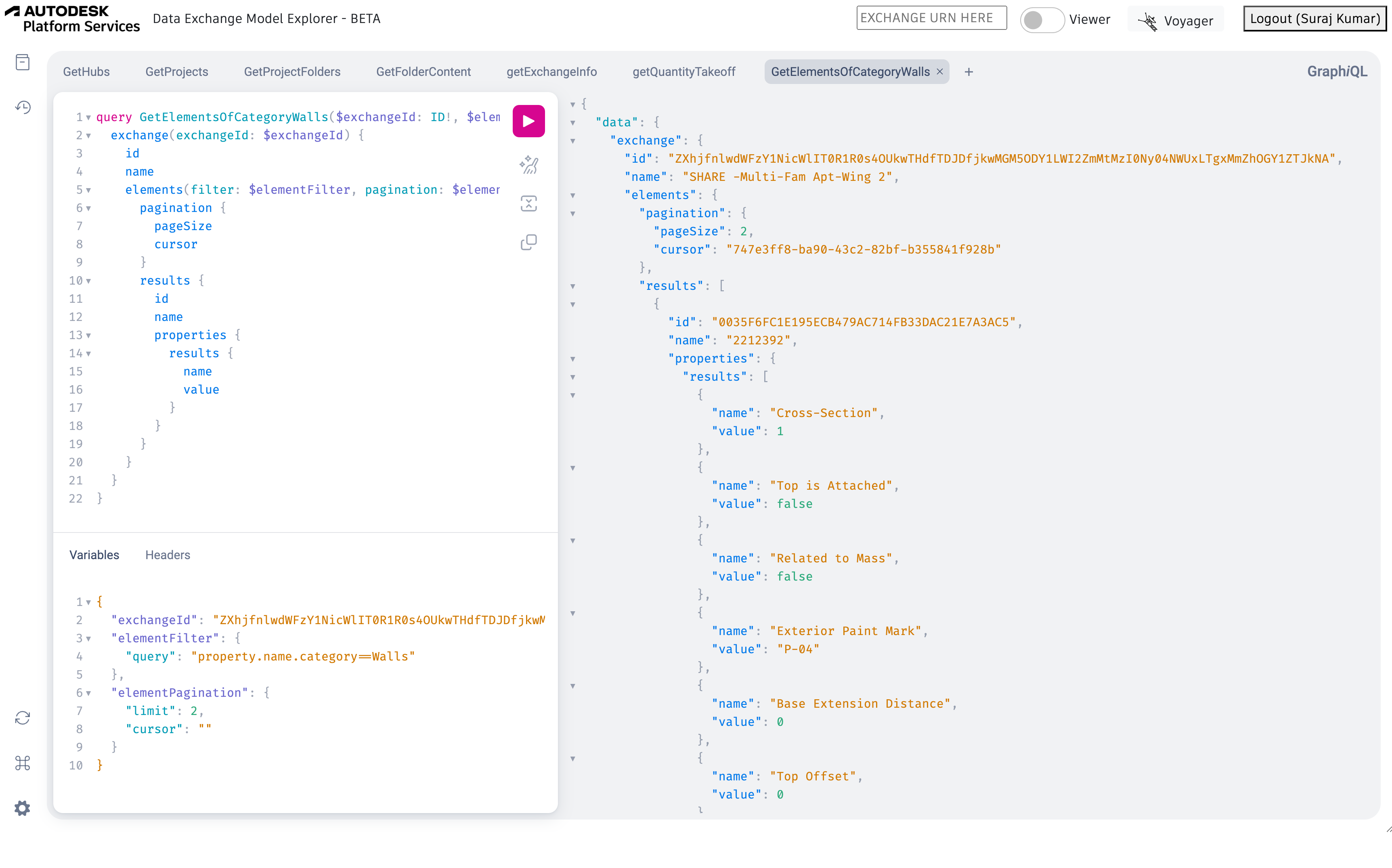Viewport: 1392px width, 868px height.
Task: Collapse the properties block at line 13
Action: (x=88, y=335)
